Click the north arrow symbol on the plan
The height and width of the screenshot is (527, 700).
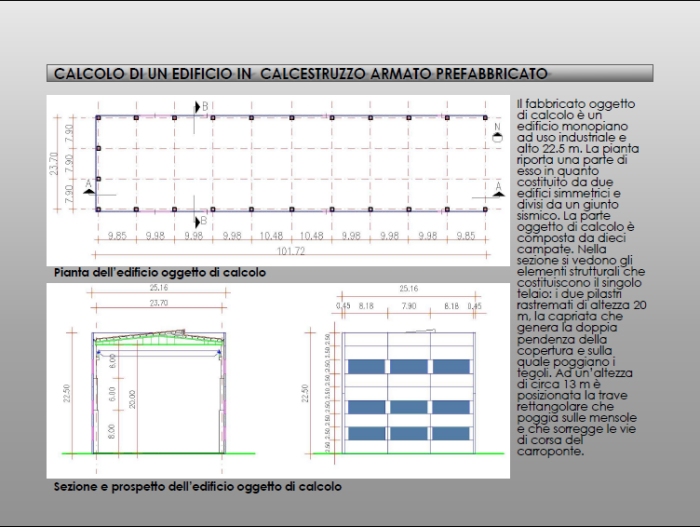click(x=497, y=136)
